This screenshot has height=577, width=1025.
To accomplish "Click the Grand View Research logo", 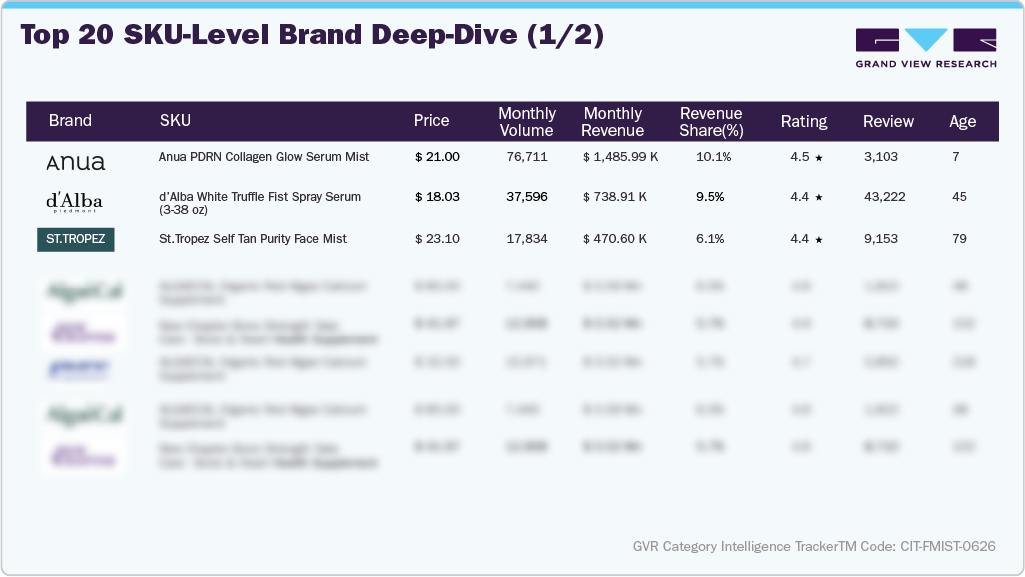I will tap(926, 48).
